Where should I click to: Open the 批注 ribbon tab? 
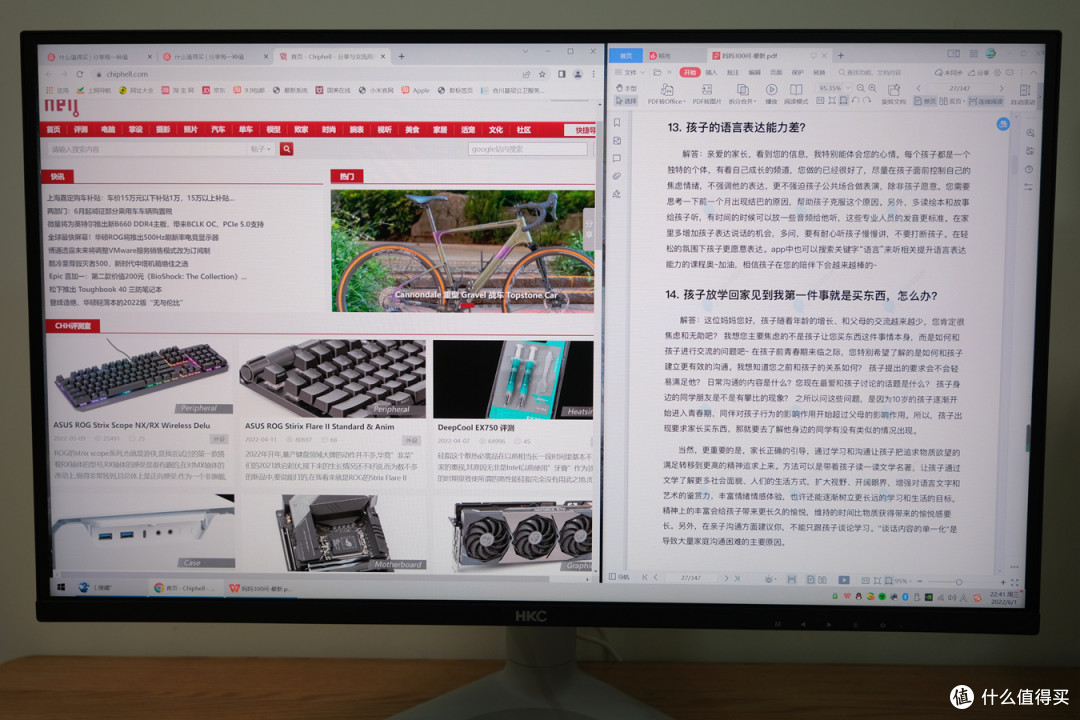733,72
